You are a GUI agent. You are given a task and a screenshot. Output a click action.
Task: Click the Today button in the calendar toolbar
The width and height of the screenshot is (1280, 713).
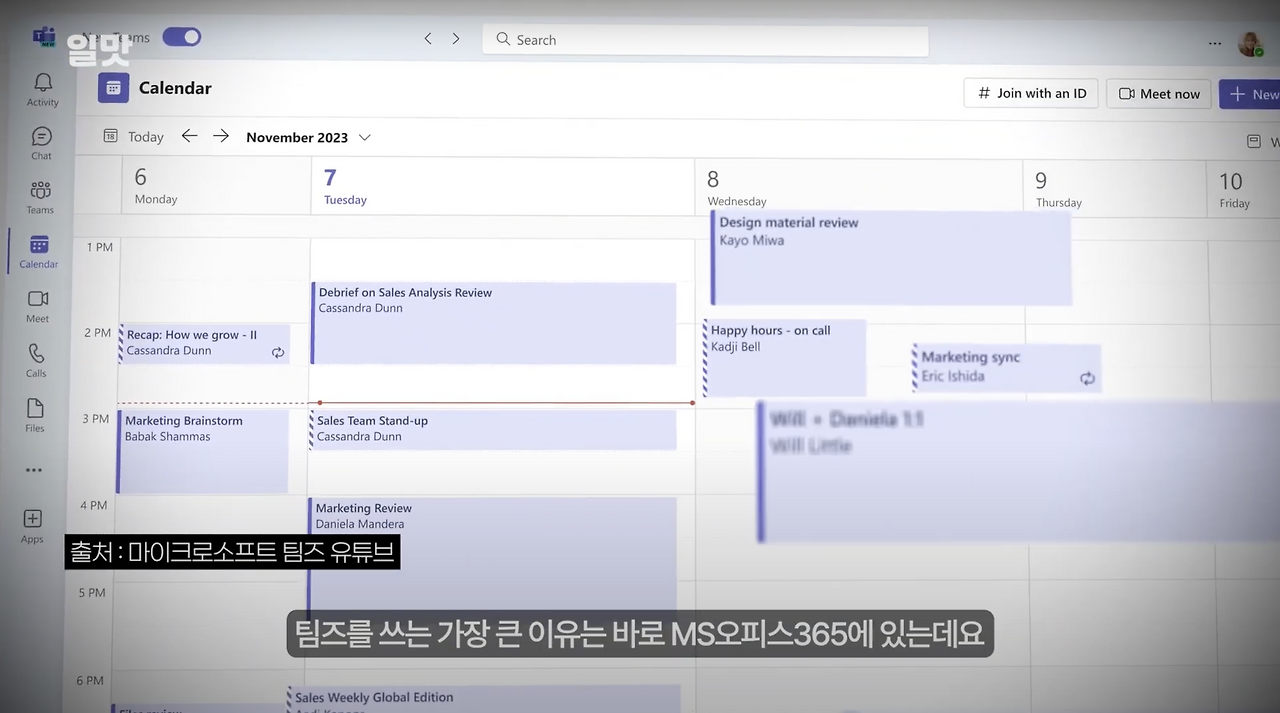pos(145,137)
